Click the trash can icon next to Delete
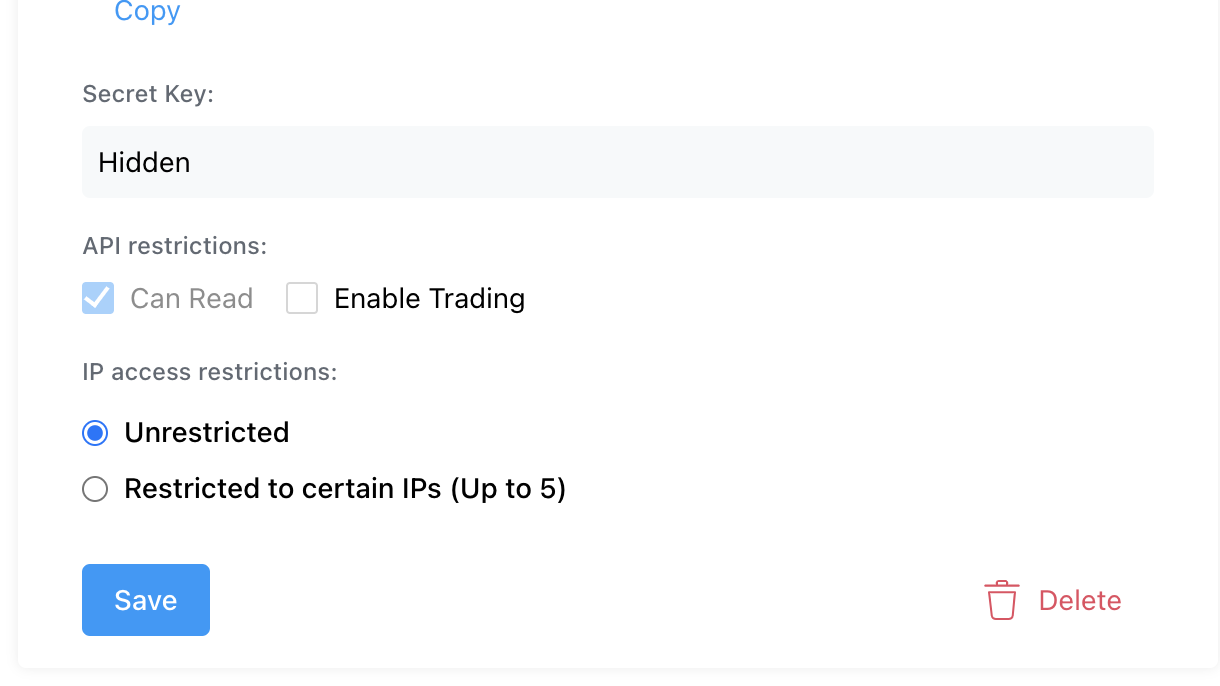 (1001, 600)
